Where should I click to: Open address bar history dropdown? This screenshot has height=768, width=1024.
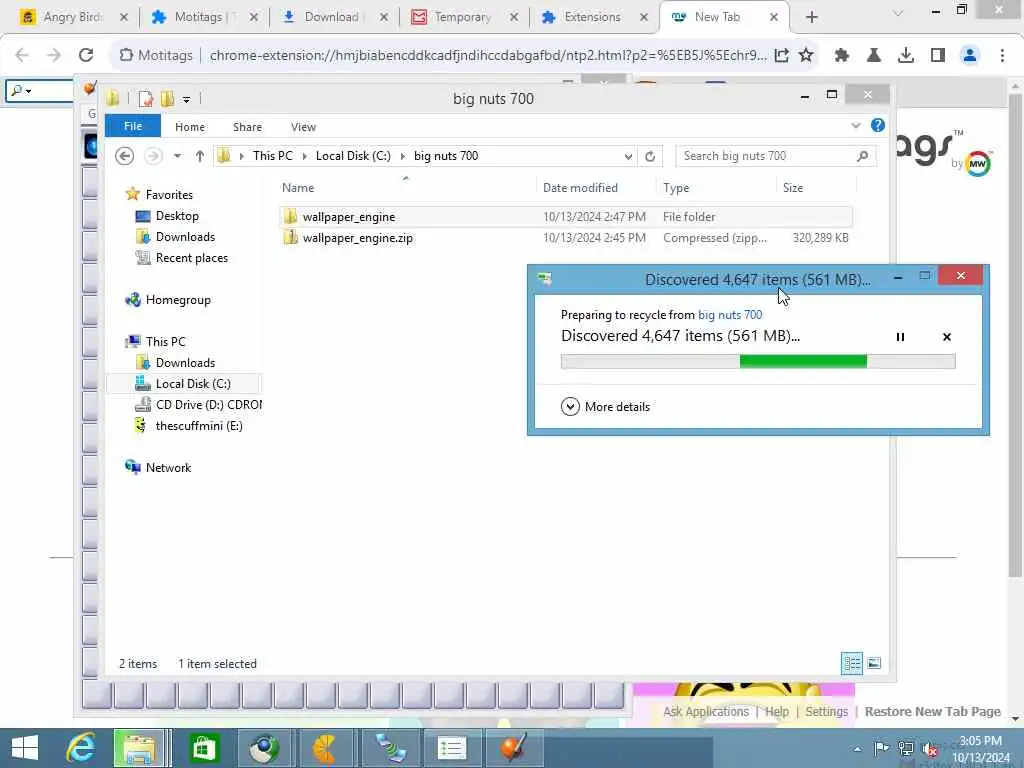click(x=628, y=156)
